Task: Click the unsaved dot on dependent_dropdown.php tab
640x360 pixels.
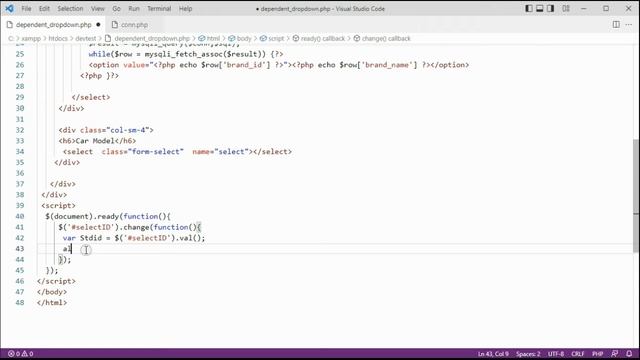Action: pyautogui.click(x=98, y=24)
